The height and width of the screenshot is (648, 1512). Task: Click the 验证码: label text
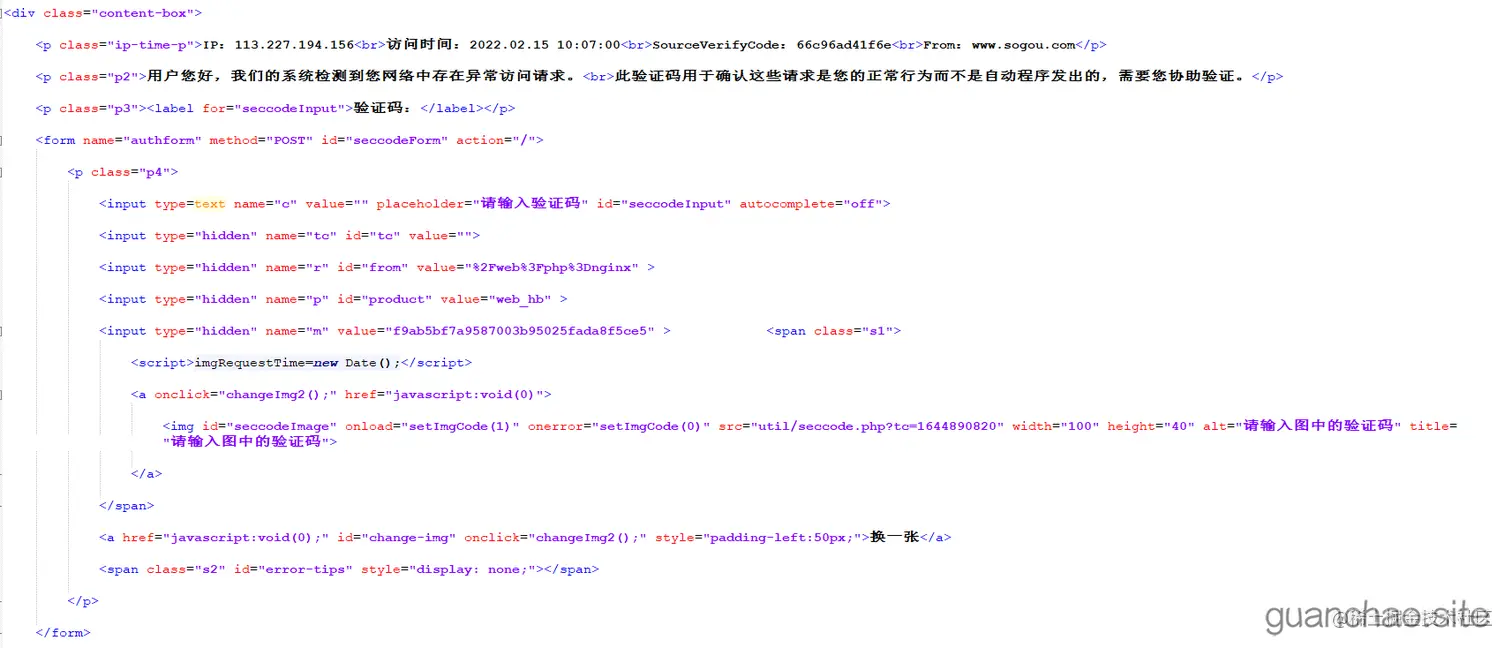click(386, 109)
